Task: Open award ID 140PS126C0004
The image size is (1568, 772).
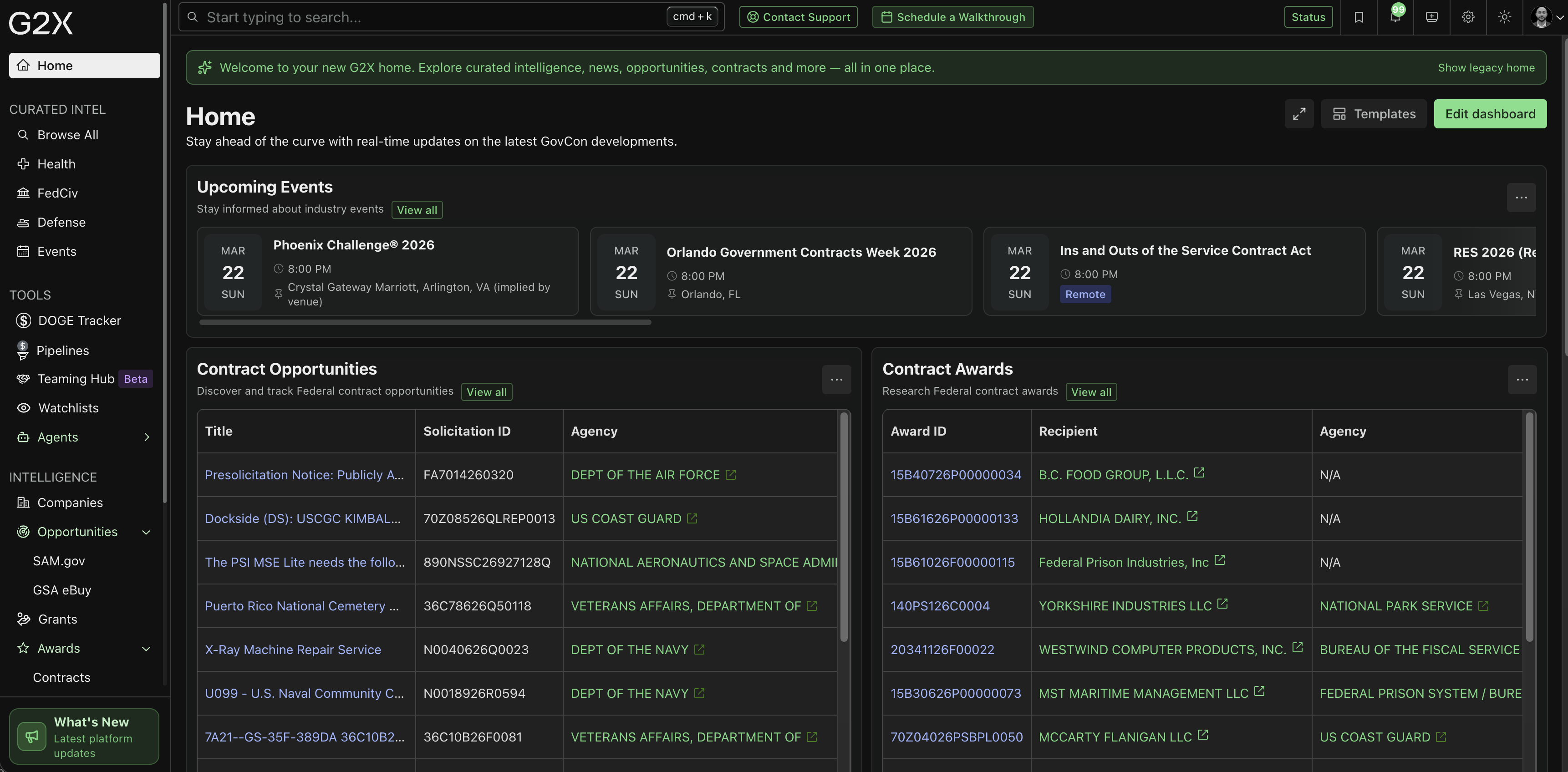Action: click(940, 606)
